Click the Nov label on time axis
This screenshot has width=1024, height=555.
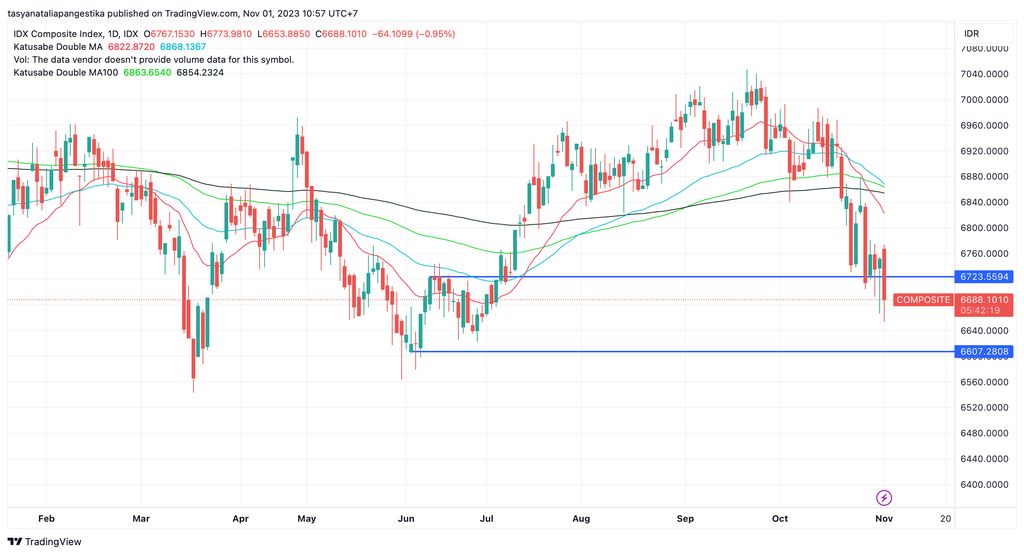[884, 518]
